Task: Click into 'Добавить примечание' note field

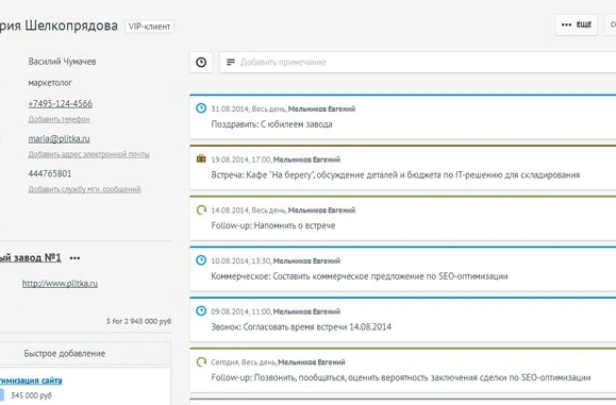Action: tap(400, 62)
